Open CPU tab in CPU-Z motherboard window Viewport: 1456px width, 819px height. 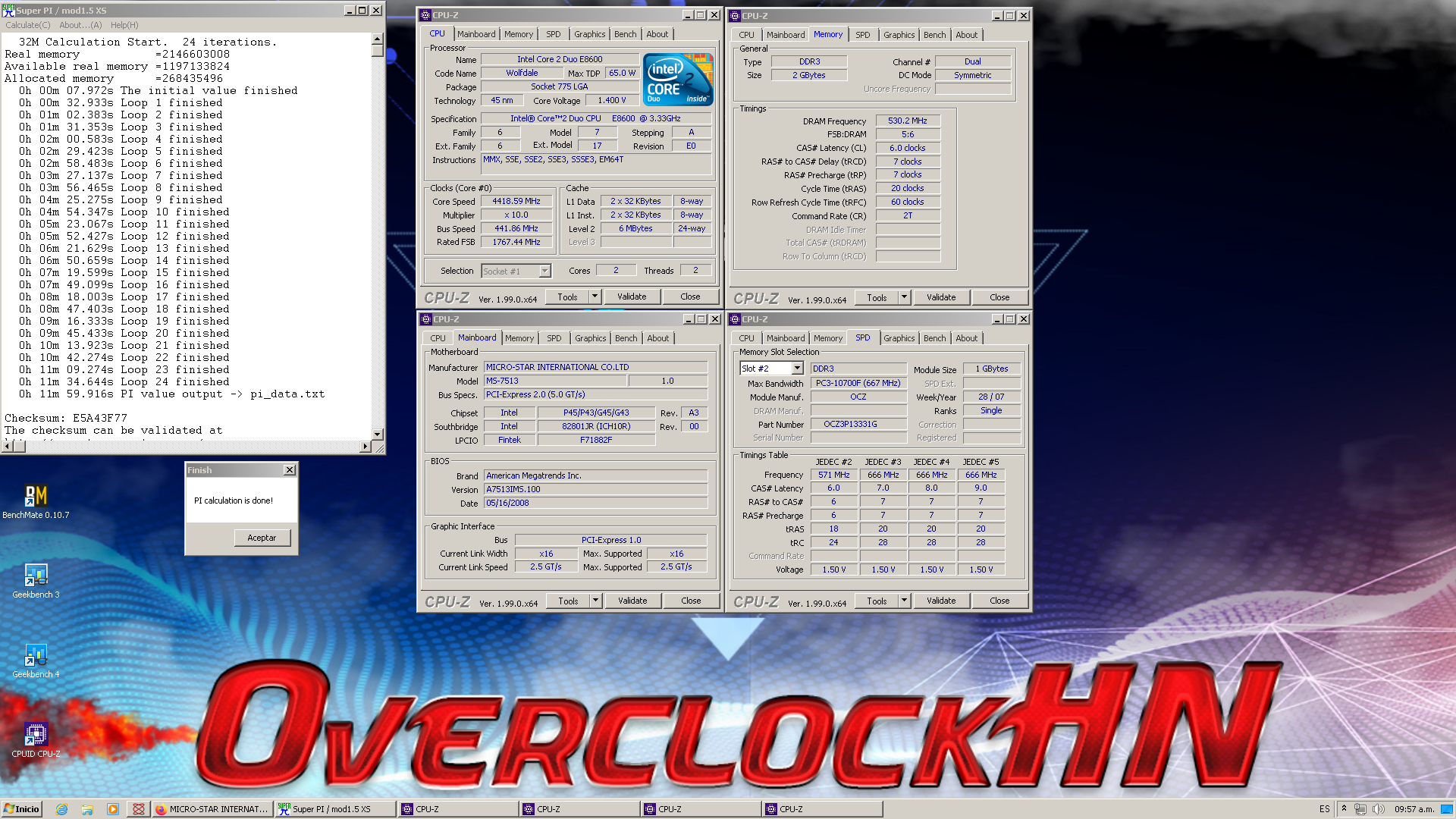[438, 338]
